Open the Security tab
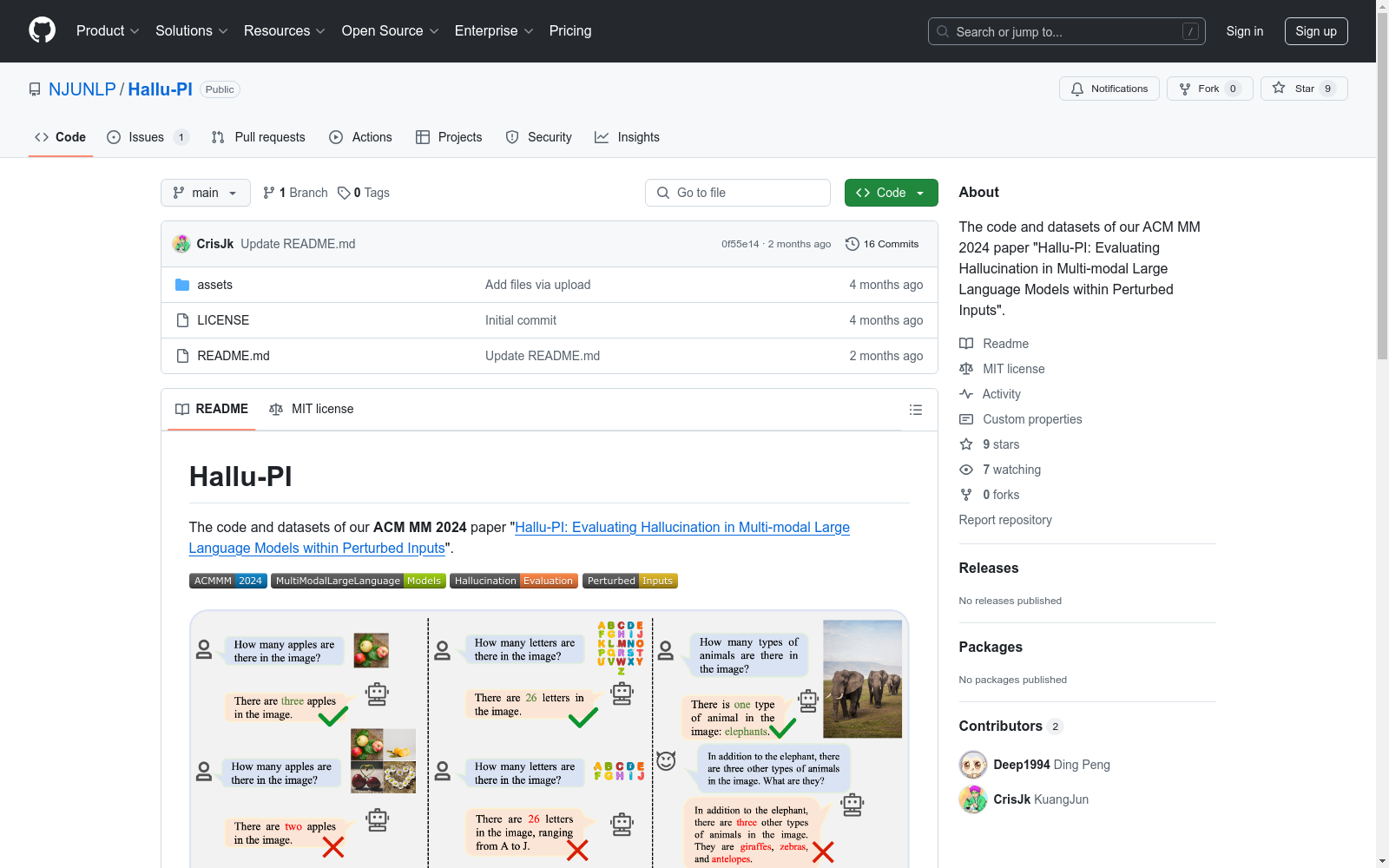The image size is (1389, 868). 538,137
